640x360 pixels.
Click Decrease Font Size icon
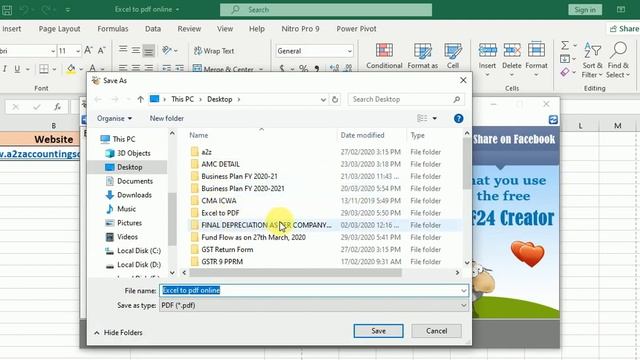102,51
